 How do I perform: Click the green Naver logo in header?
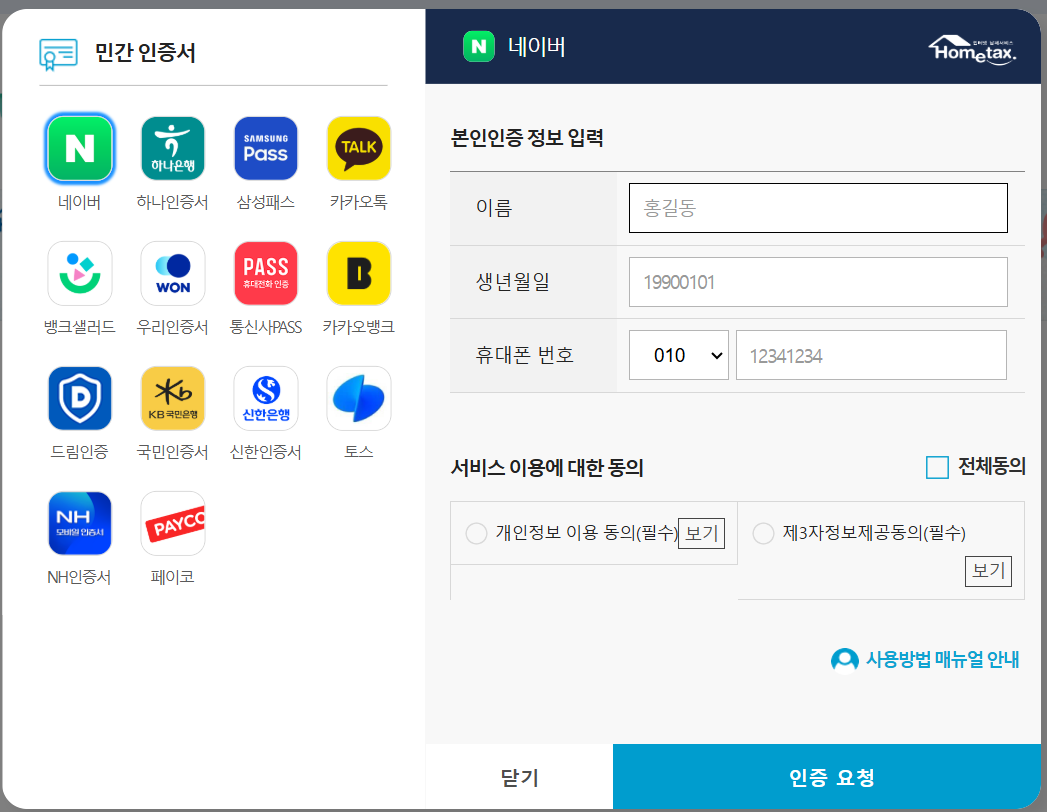click(479, 47)
